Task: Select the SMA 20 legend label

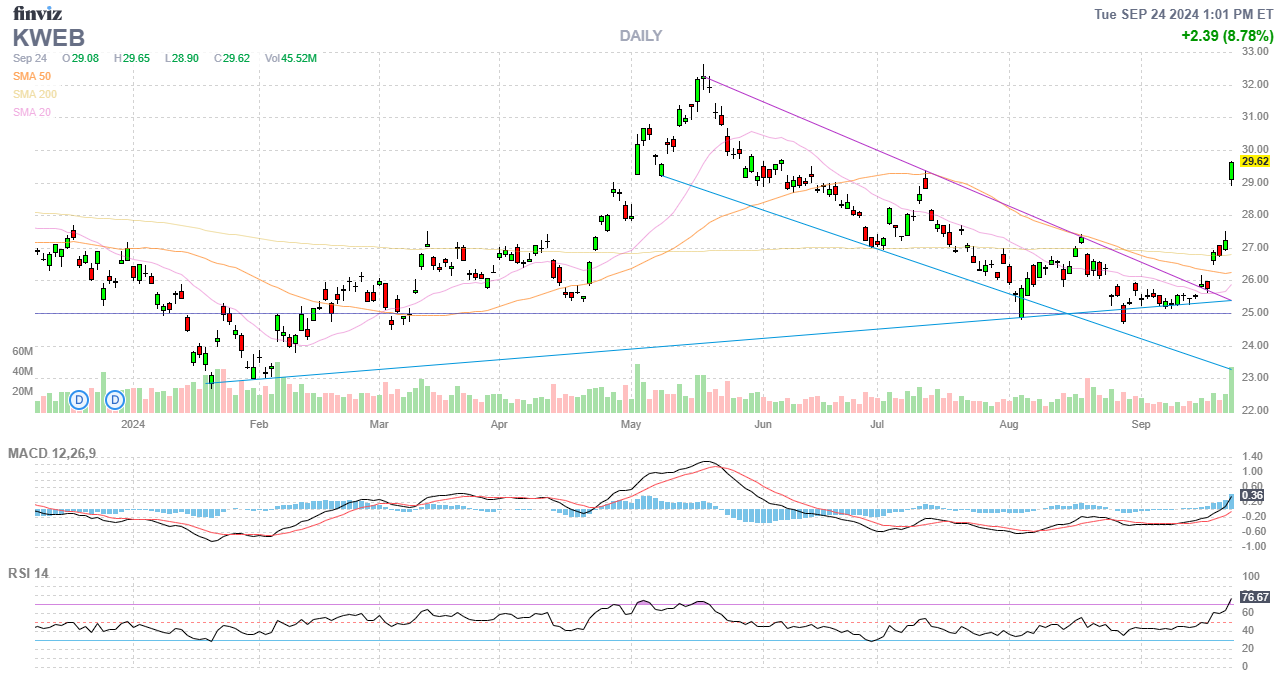Action: coord(32,112)
